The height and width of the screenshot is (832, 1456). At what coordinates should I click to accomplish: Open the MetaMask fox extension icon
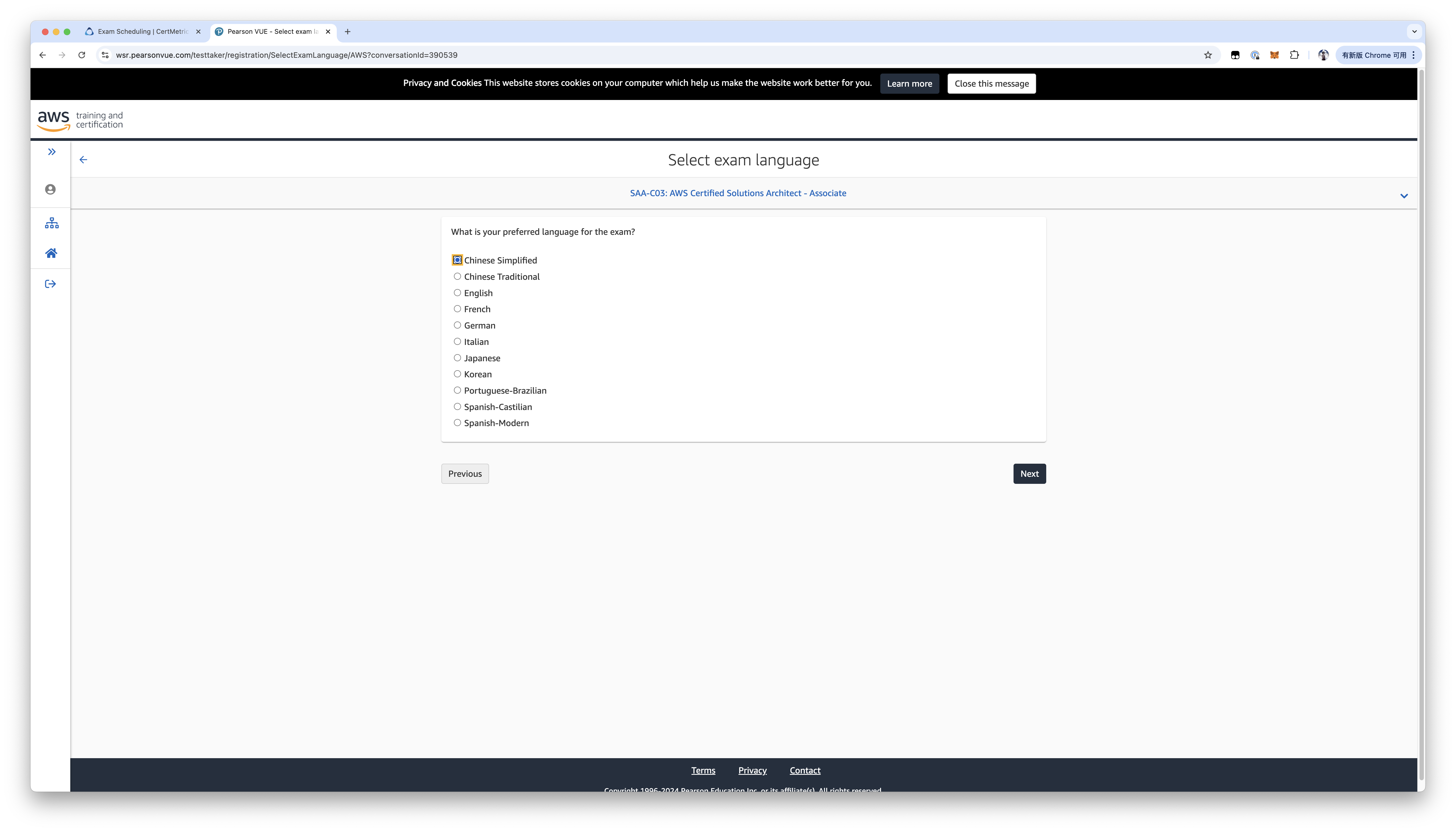(x=1274, y=55)
